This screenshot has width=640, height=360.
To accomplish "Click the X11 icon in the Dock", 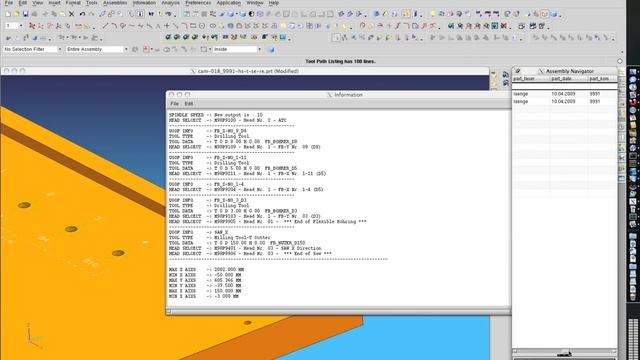I will [633, 202].
